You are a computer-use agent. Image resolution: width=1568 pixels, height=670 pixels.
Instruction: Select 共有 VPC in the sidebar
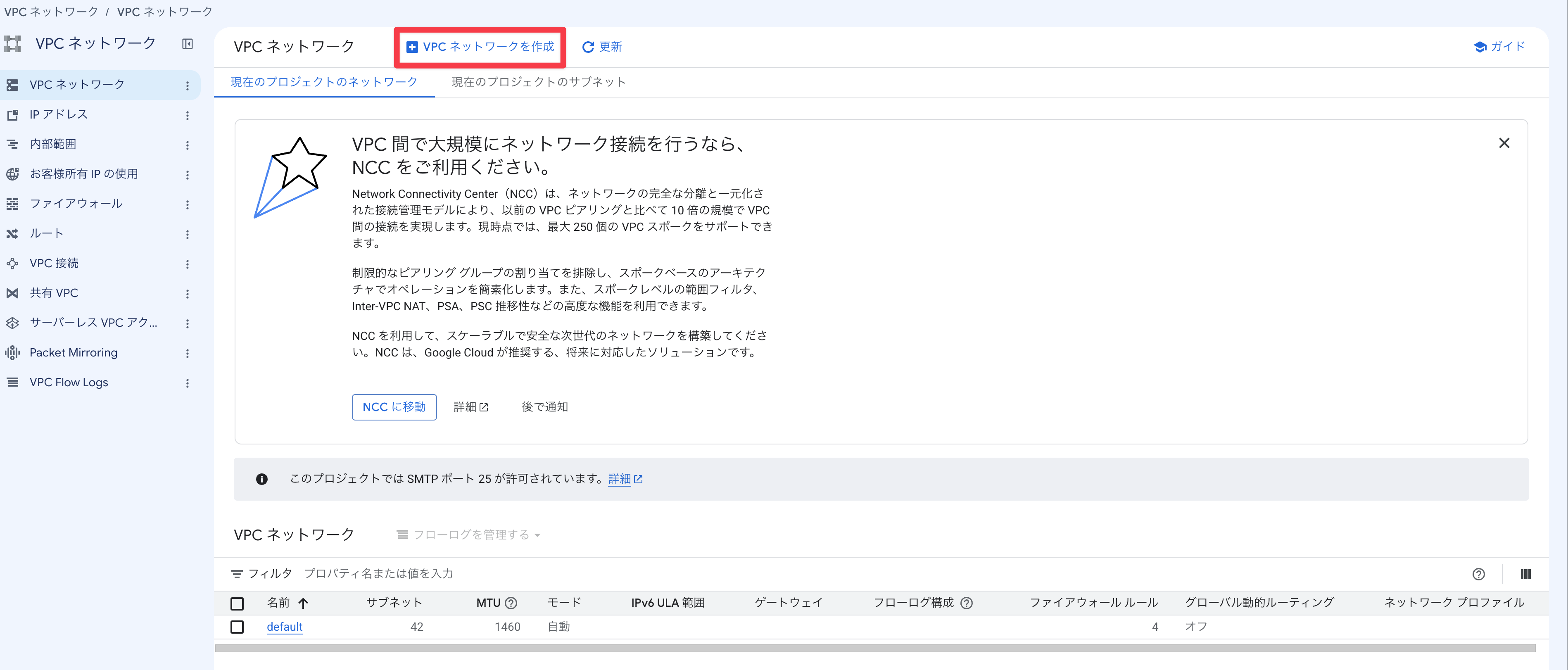(54, 293)
